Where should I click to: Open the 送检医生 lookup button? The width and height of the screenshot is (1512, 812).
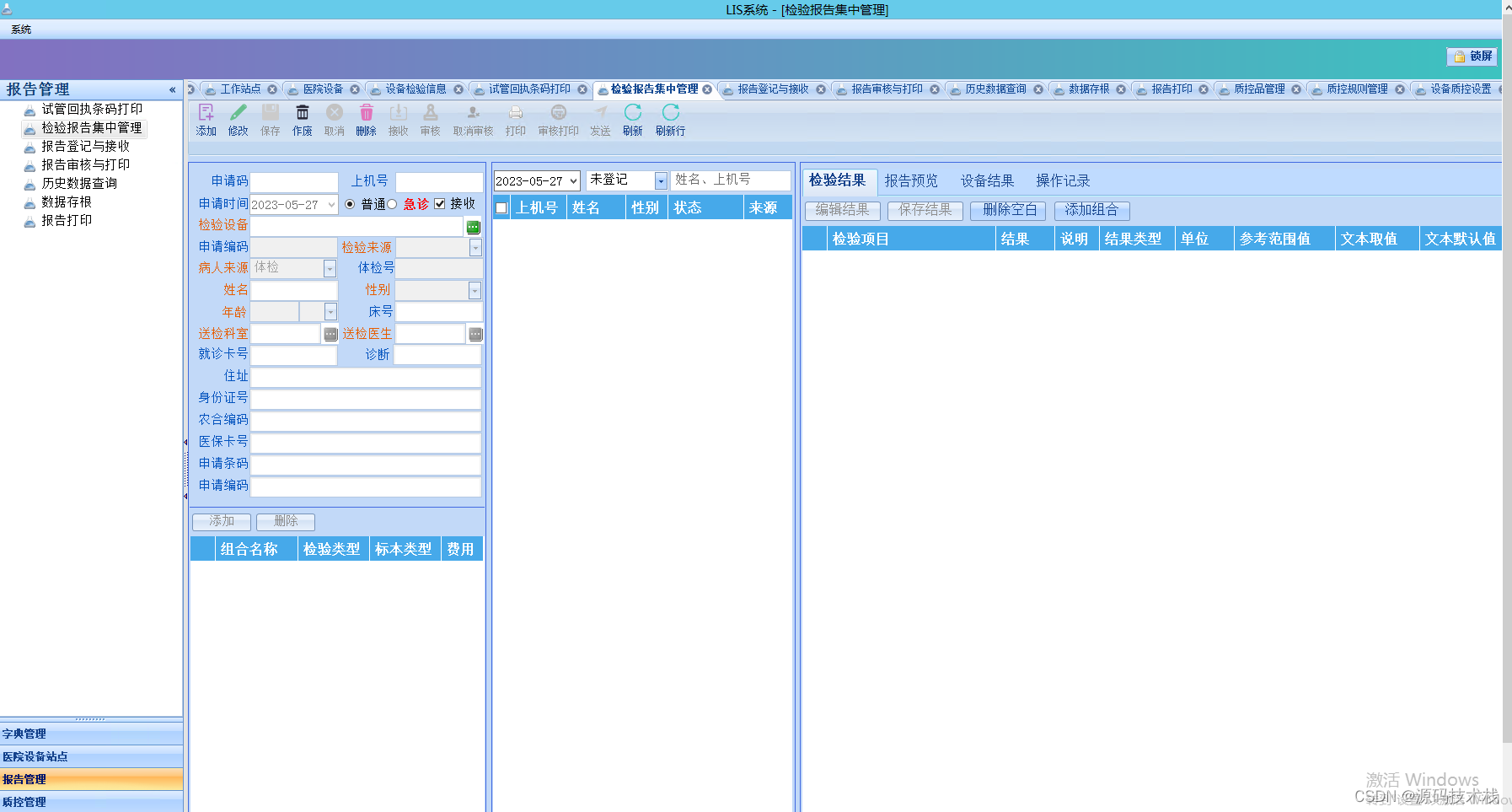pos(475,334)
